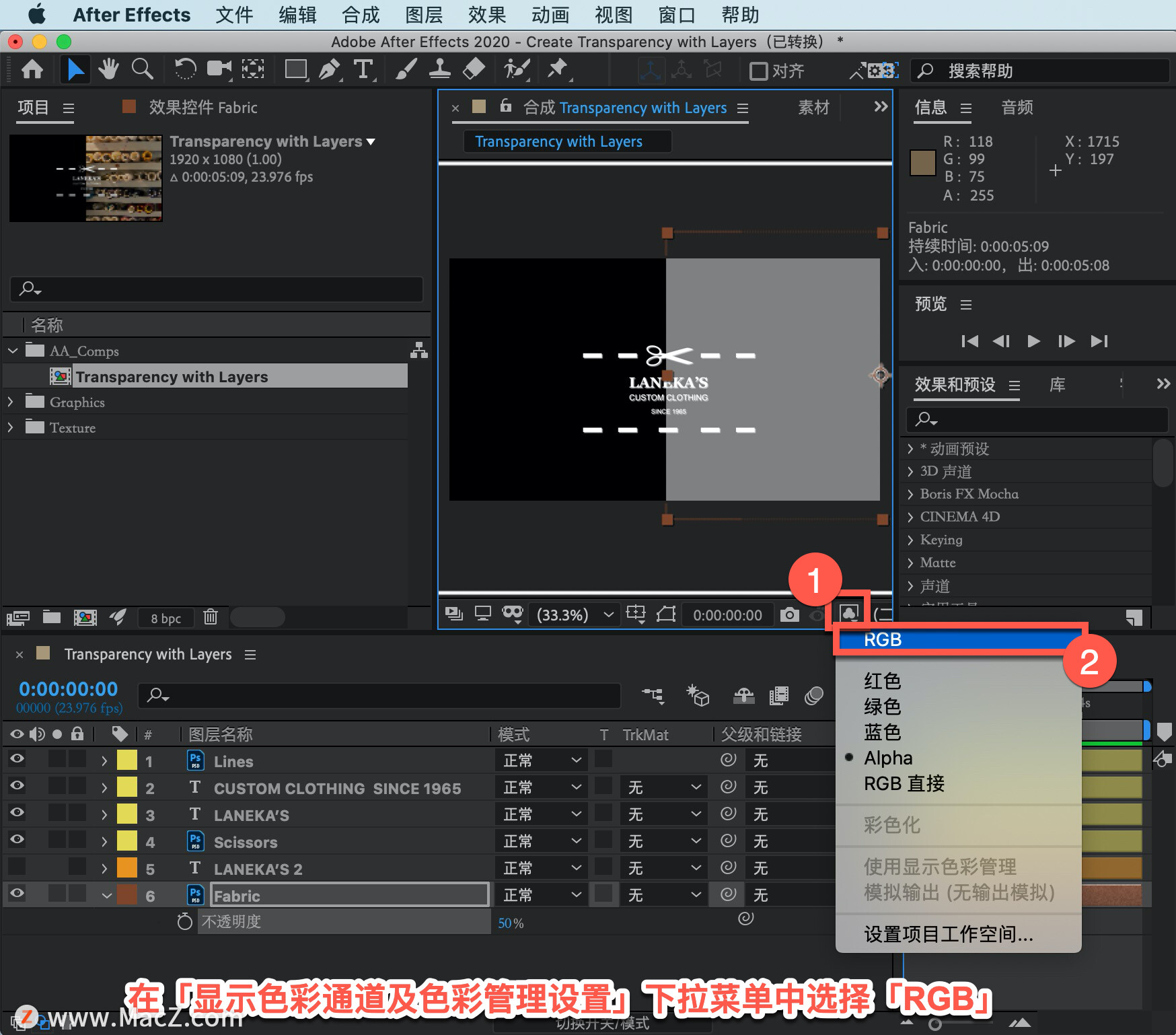
Task: Click the frame blending icon in timeline
Action: (x=778, y=695)
